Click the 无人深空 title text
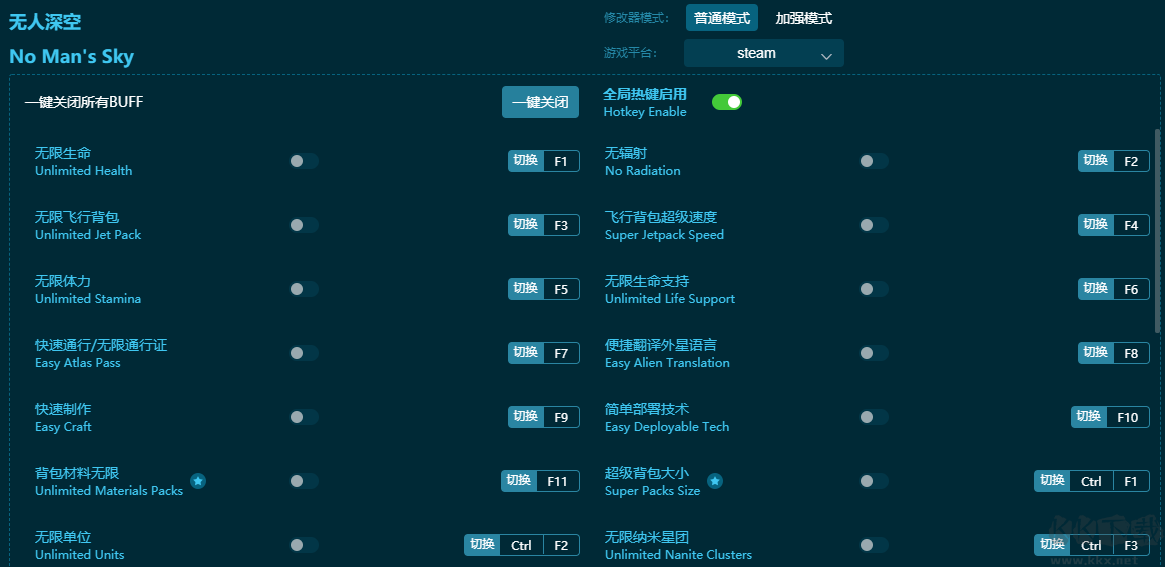The image size is (1165, 567). click(x=45, y=22)
